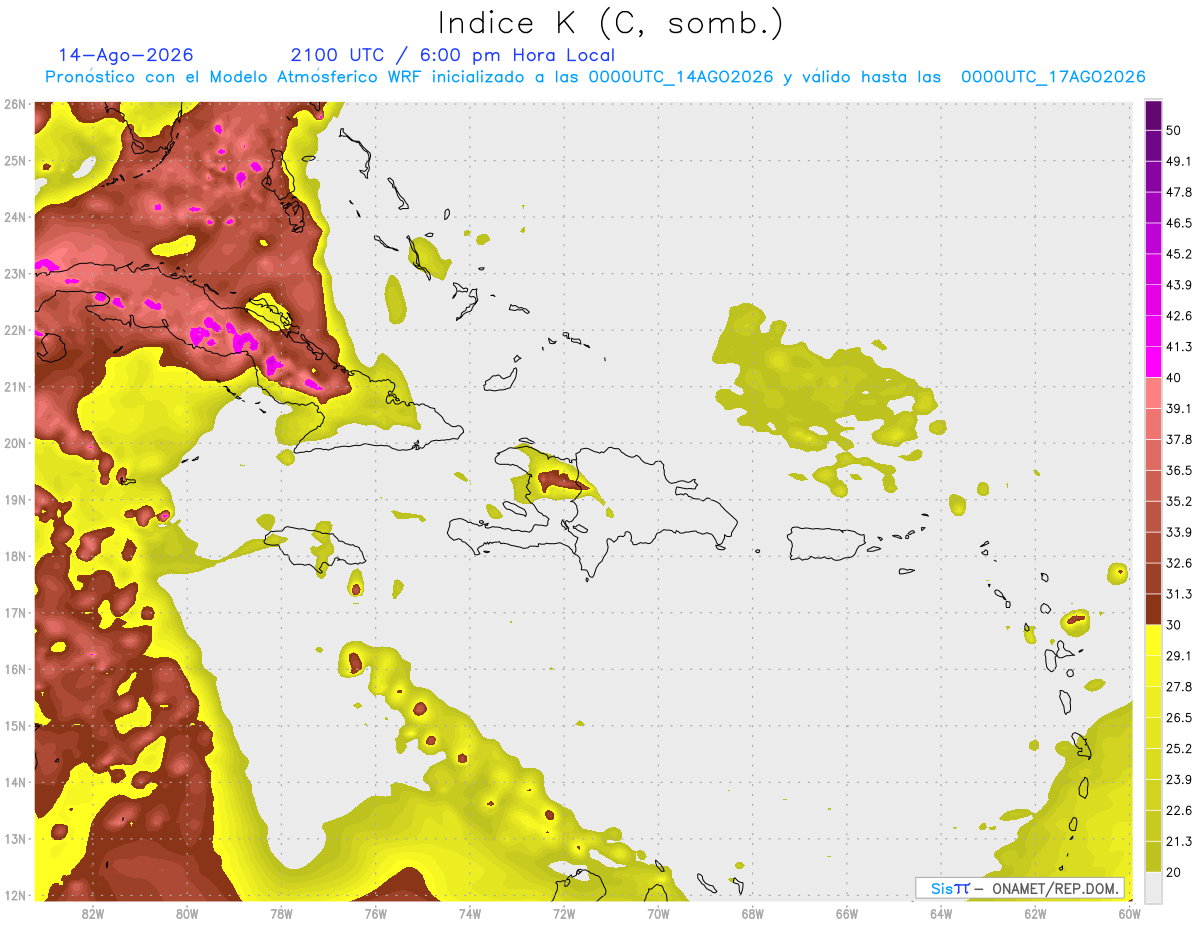Click the colorbar value '43.9'
1200x927 pixels.
[x=1179, y=285]
